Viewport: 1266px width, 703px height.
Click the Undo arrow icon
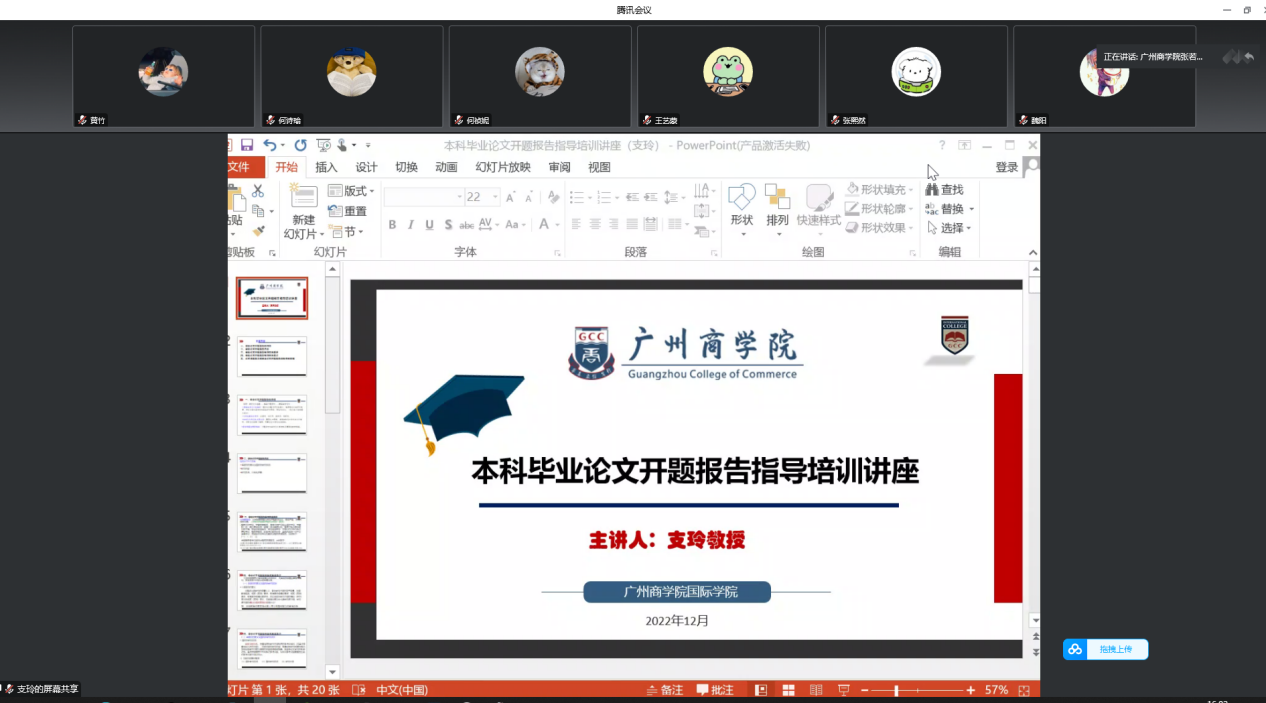click(269, 145)
